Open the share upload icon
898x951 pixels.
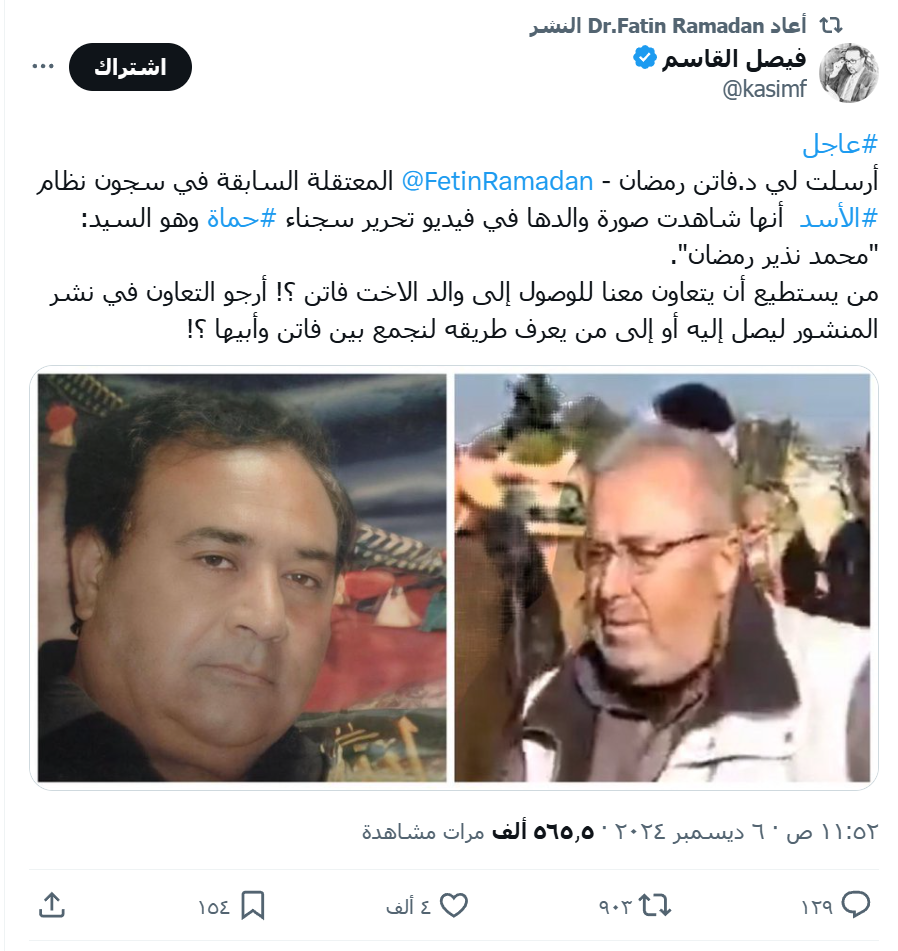[x=52, y=906]
